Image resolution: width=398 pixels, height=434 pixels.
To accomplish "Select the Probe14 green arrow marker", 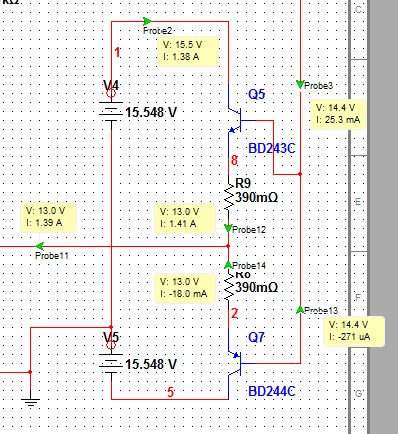I will (228, 265).
